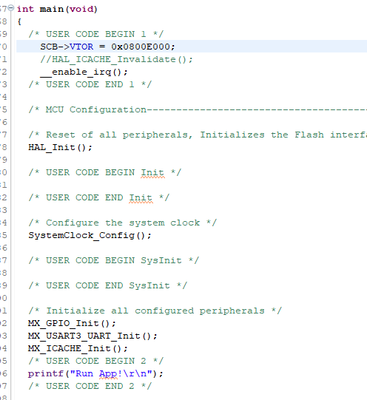The height and width of the screenshot is (400, 367).
Task: Click the 'USER CODE END Init' comment
Action: pos(99,198)
